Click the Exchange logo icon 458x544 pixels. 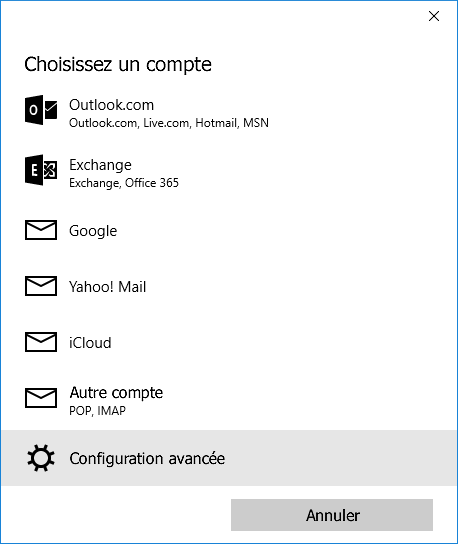coord(41,170)
